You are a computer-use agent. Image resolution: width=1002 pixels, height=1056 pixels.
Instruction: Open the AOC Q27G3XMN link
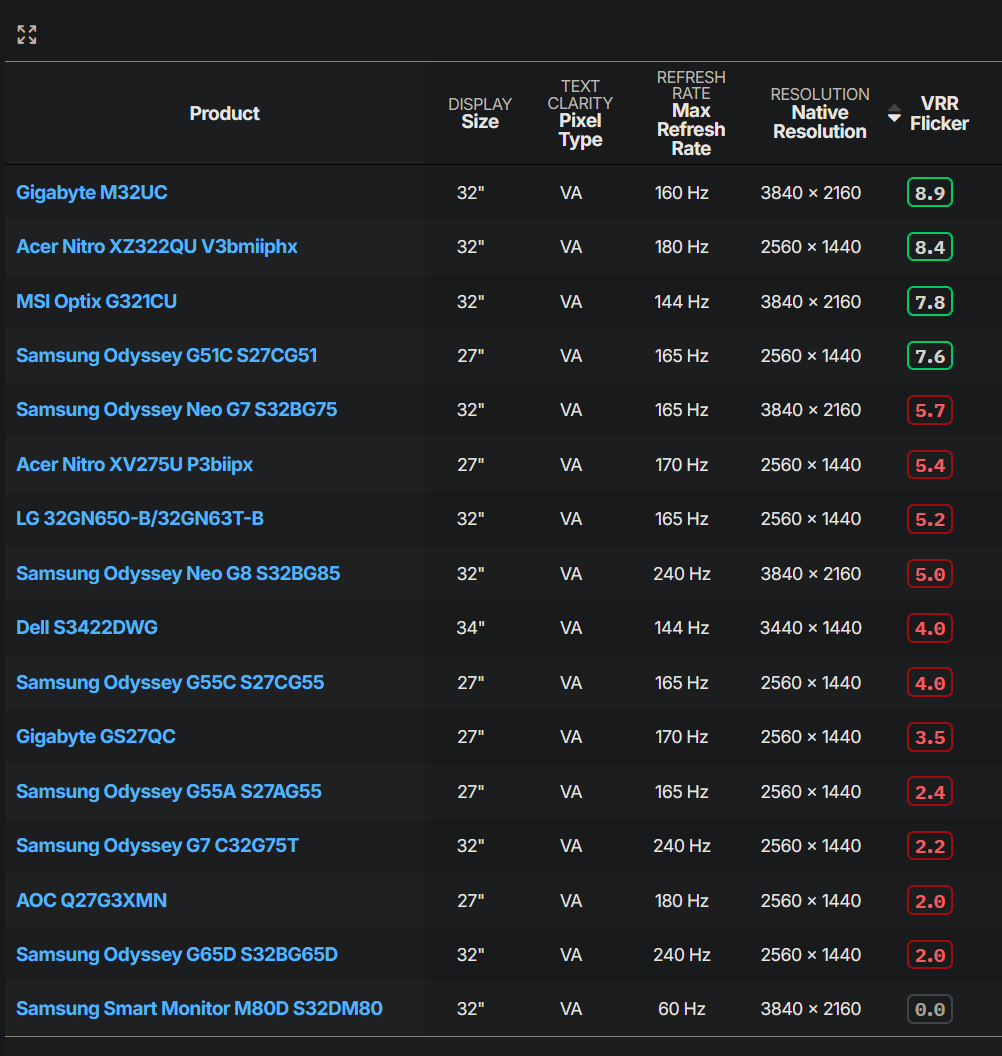pyautogui.click(x=92, y=900)
